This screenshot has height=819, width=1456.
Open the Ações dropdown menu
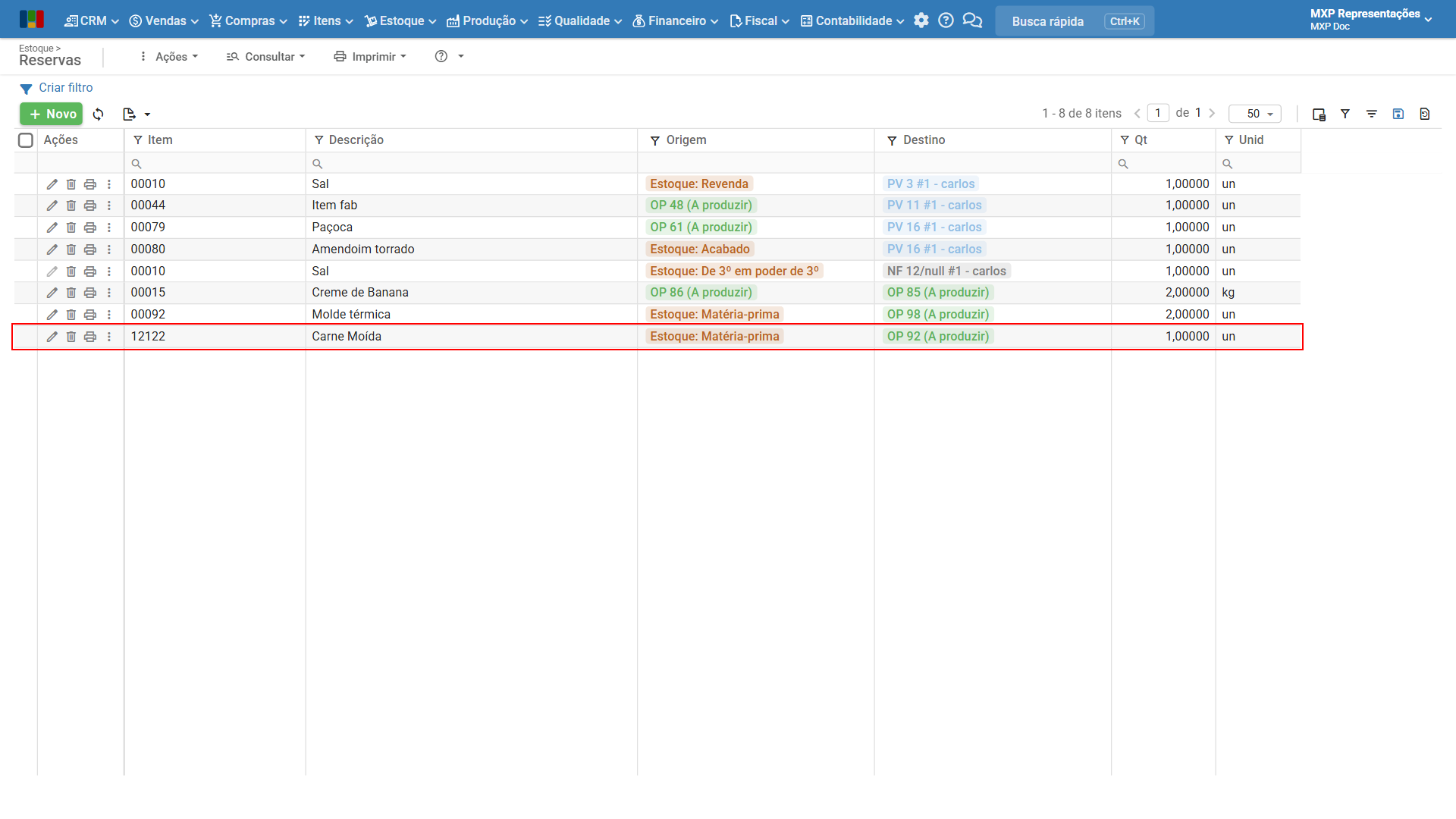(168, 57)
